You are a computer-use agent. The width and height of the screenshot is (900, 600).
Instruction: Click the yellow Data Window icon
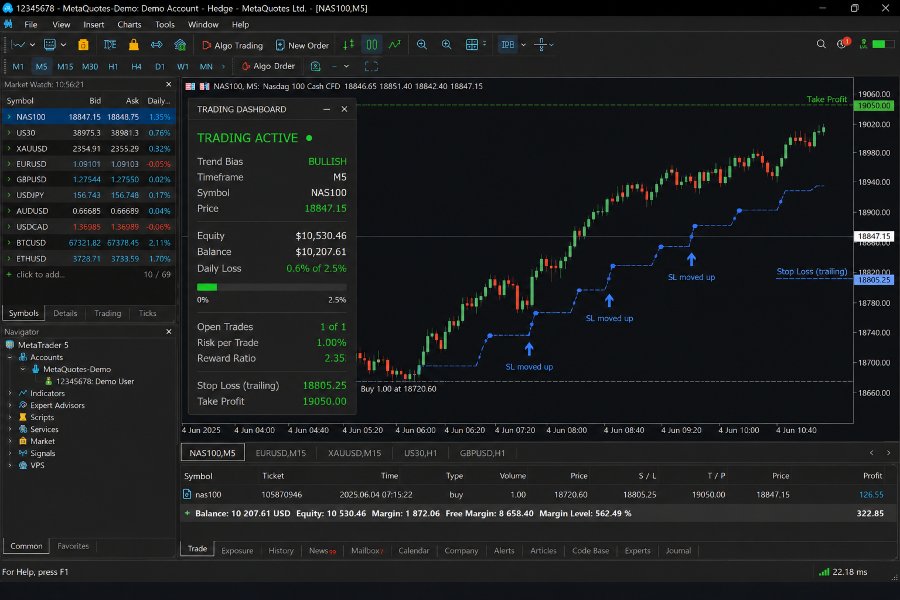click(x=83, y=45)
